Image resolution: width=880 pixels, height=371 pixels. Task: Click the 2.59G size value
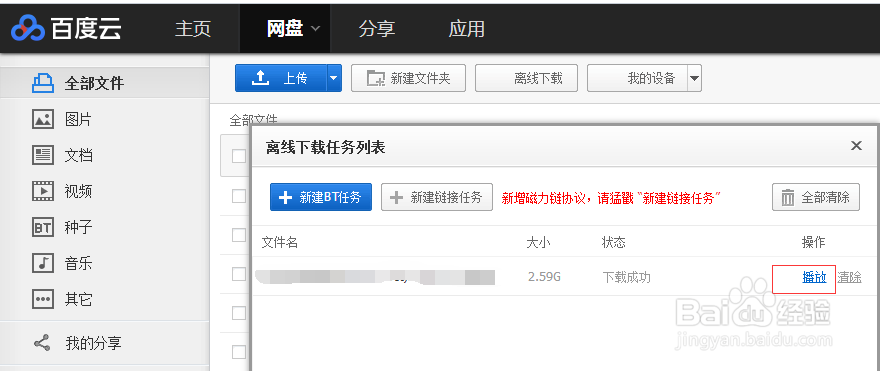pyautogui.click(x=544, y=277)
